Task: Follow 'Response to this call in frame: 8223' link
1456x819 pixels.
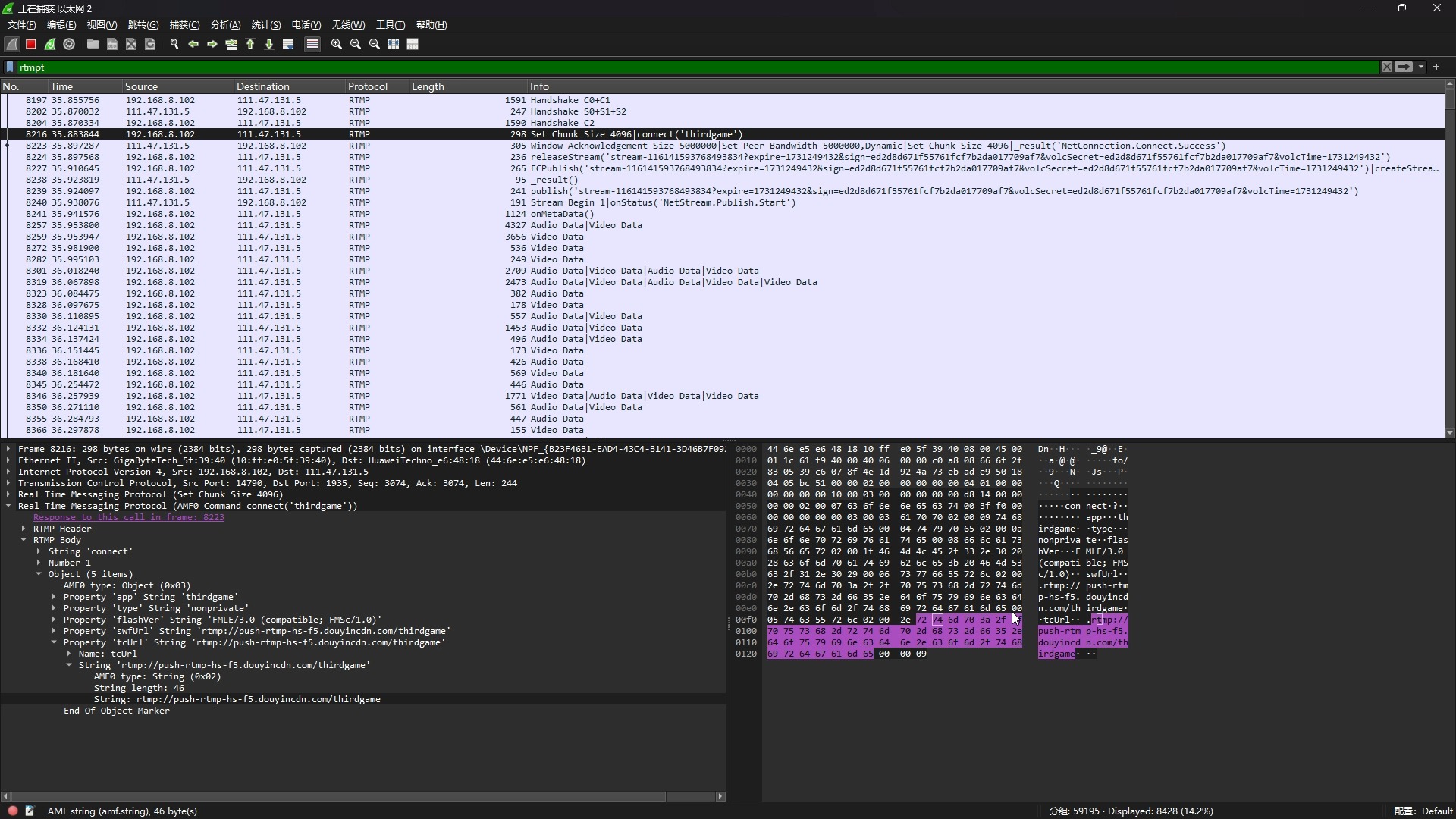Action: [129, 517]
